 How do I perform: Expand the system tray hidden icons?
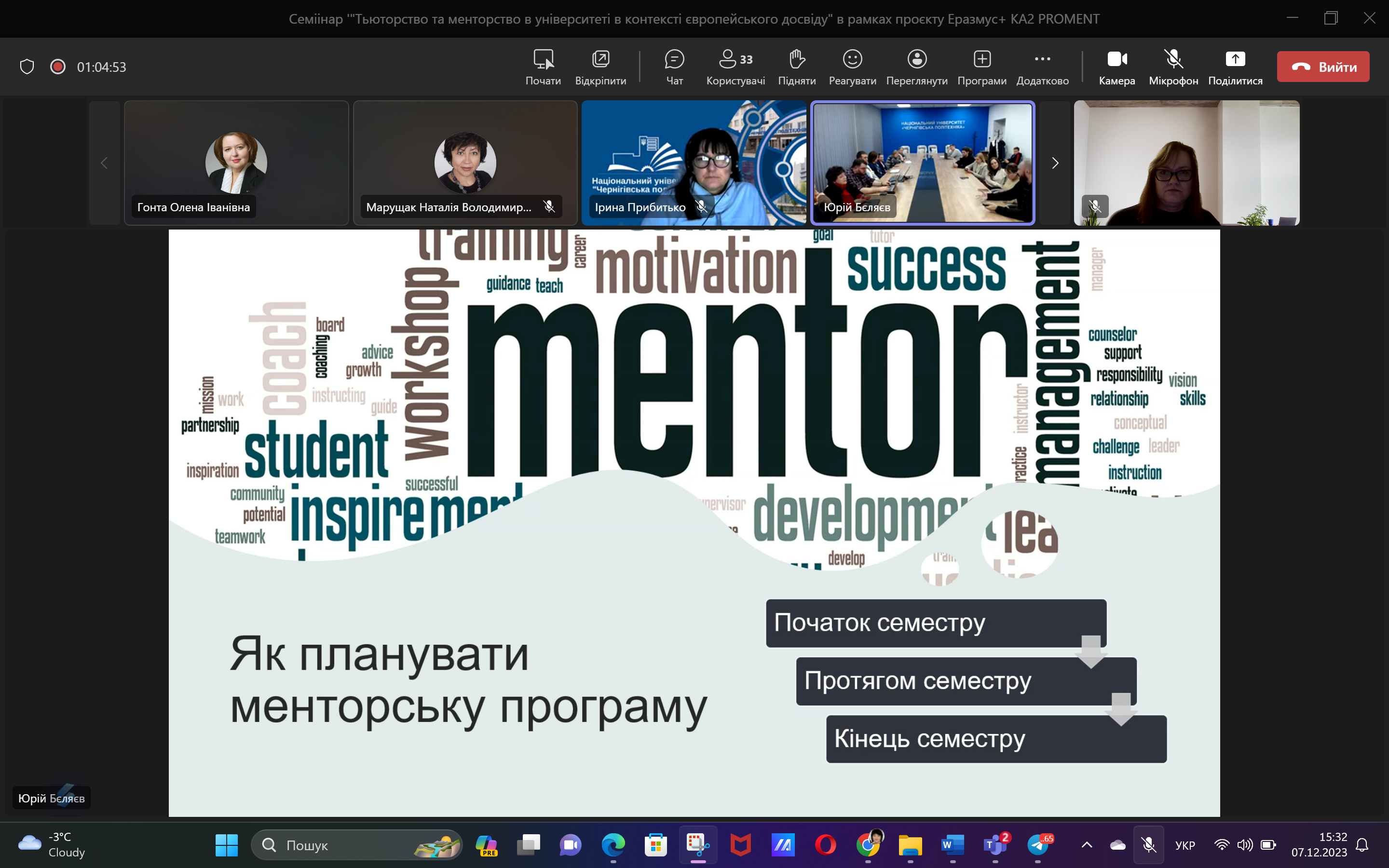pos(1087,844)
